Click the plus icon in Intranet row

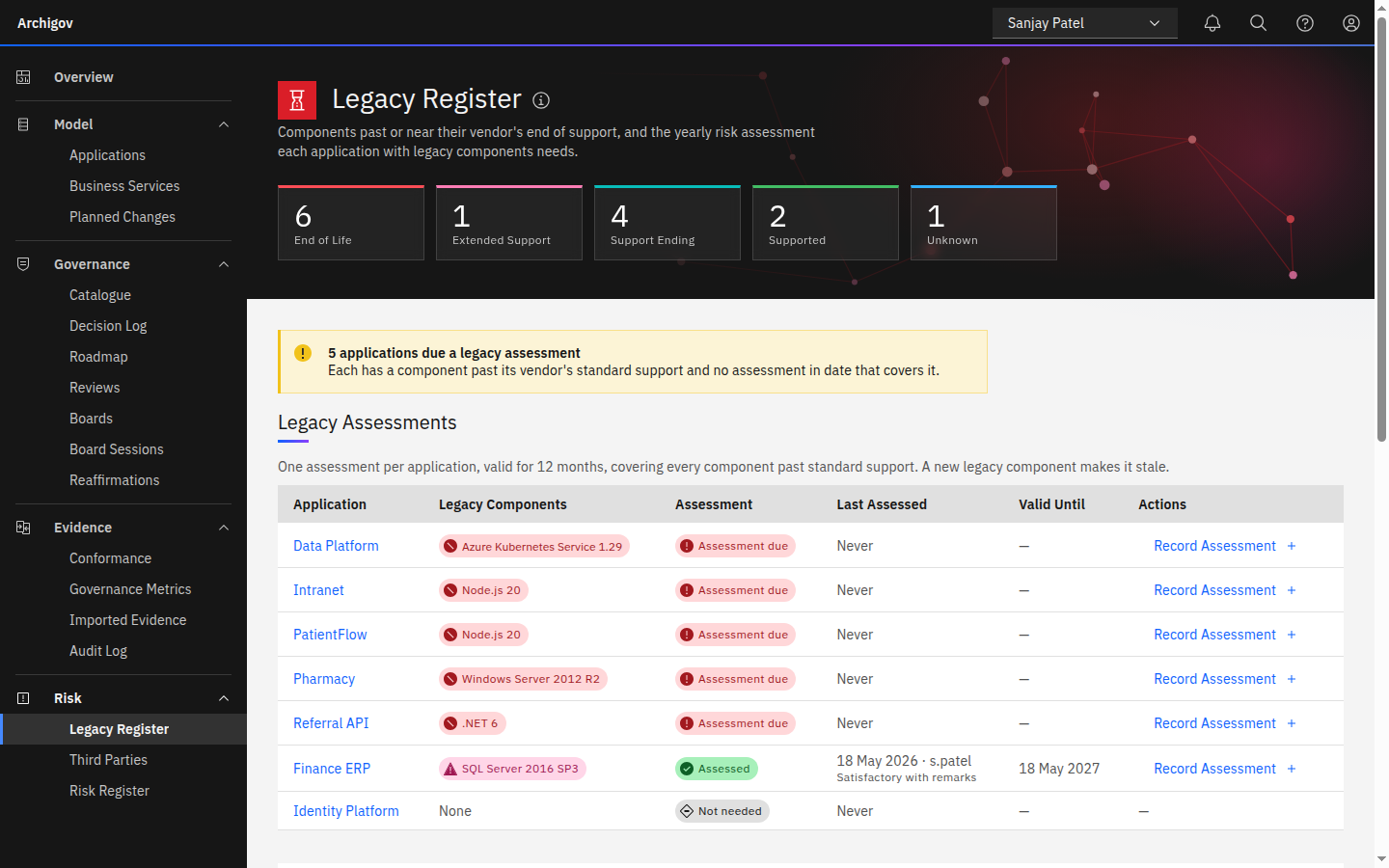click(1292, 590)
